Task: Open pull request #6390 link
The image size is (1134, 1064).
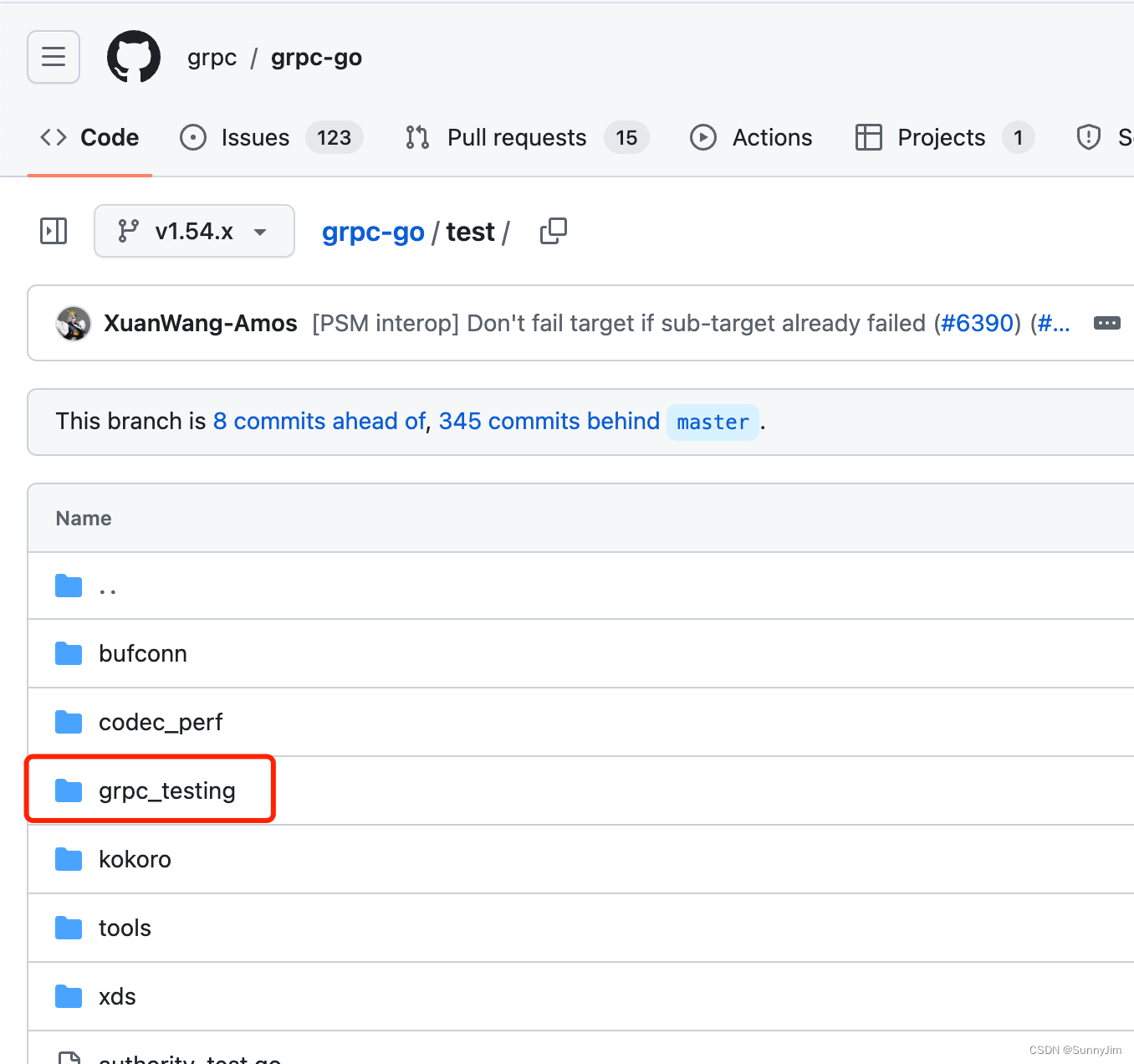Action: point(977,324)
